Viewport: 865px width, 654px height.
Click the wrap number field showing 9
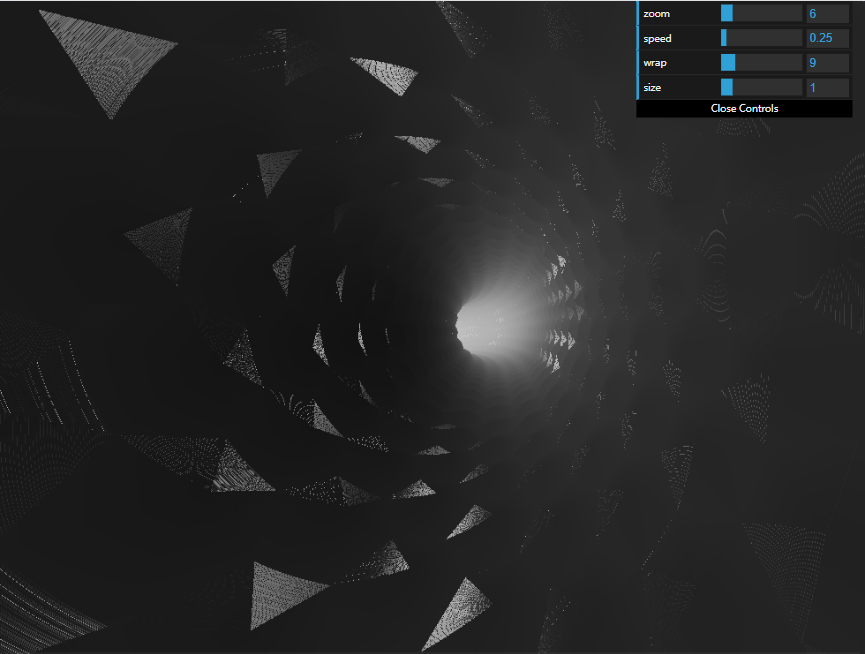click(x=827, y=63)
